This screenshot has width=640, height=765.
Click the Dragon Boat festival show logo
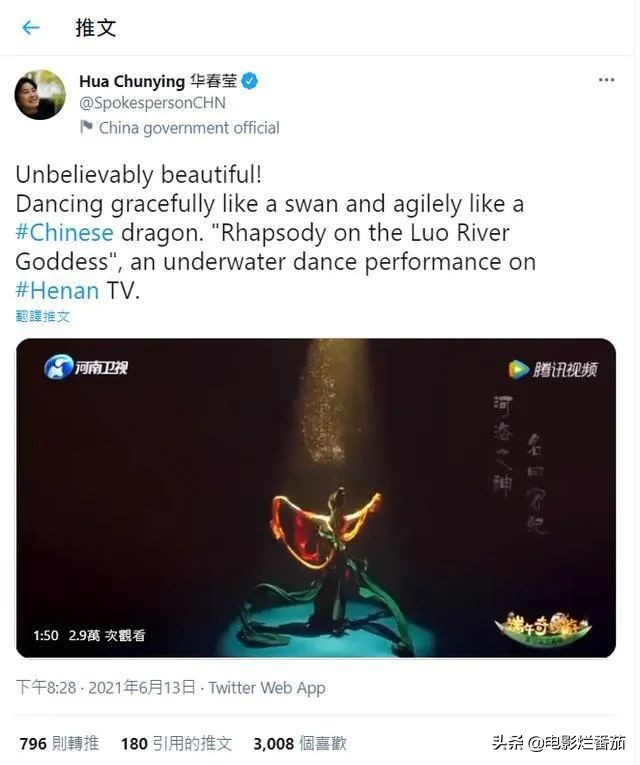(543, 626)
